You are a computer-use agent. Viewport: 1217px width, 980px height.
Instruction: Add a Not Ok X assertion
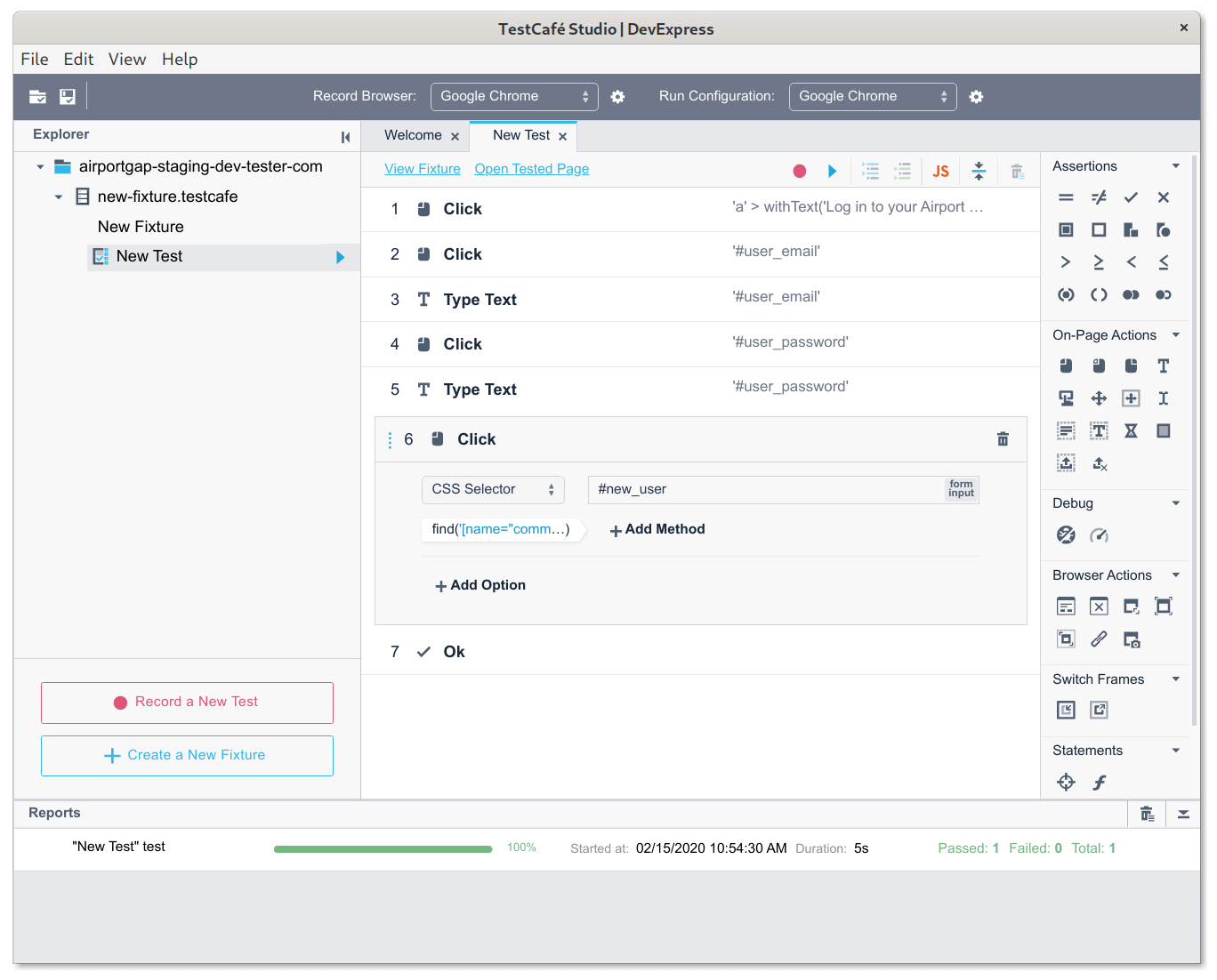point(1163,197)
